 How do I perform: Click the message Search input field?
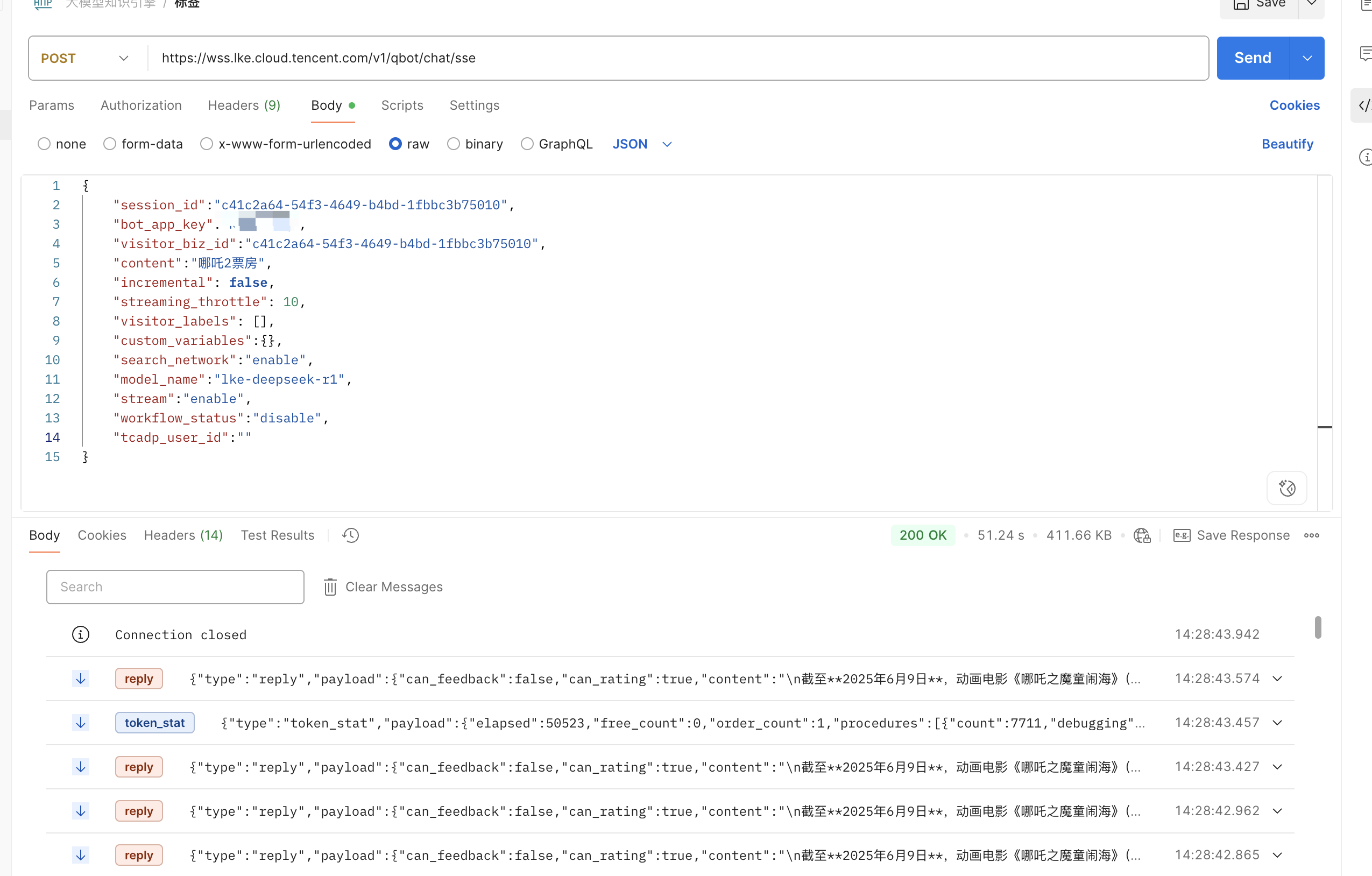pos(175,587)
